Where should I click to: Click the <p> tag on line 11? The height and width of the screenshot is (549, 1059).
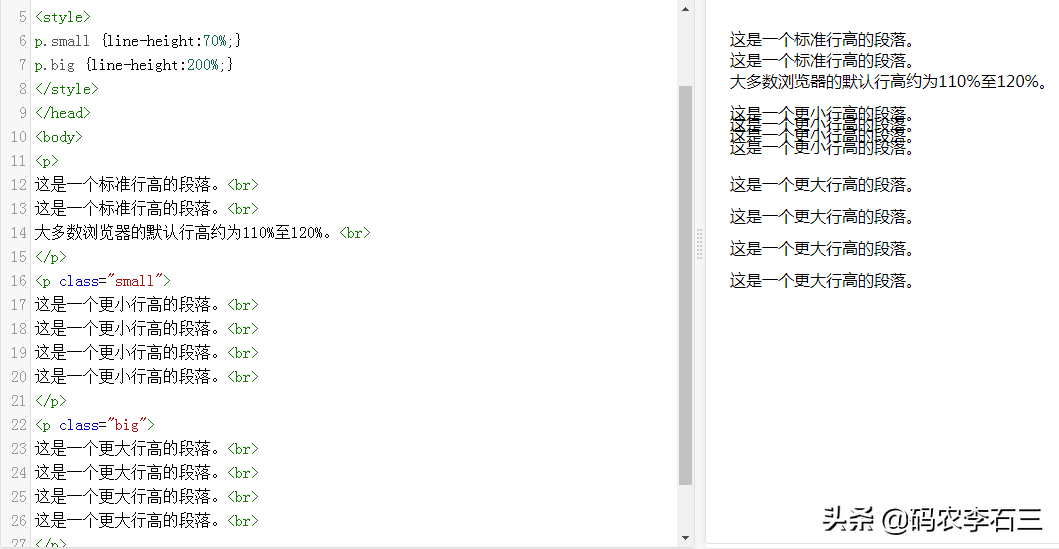click(47, 161)
